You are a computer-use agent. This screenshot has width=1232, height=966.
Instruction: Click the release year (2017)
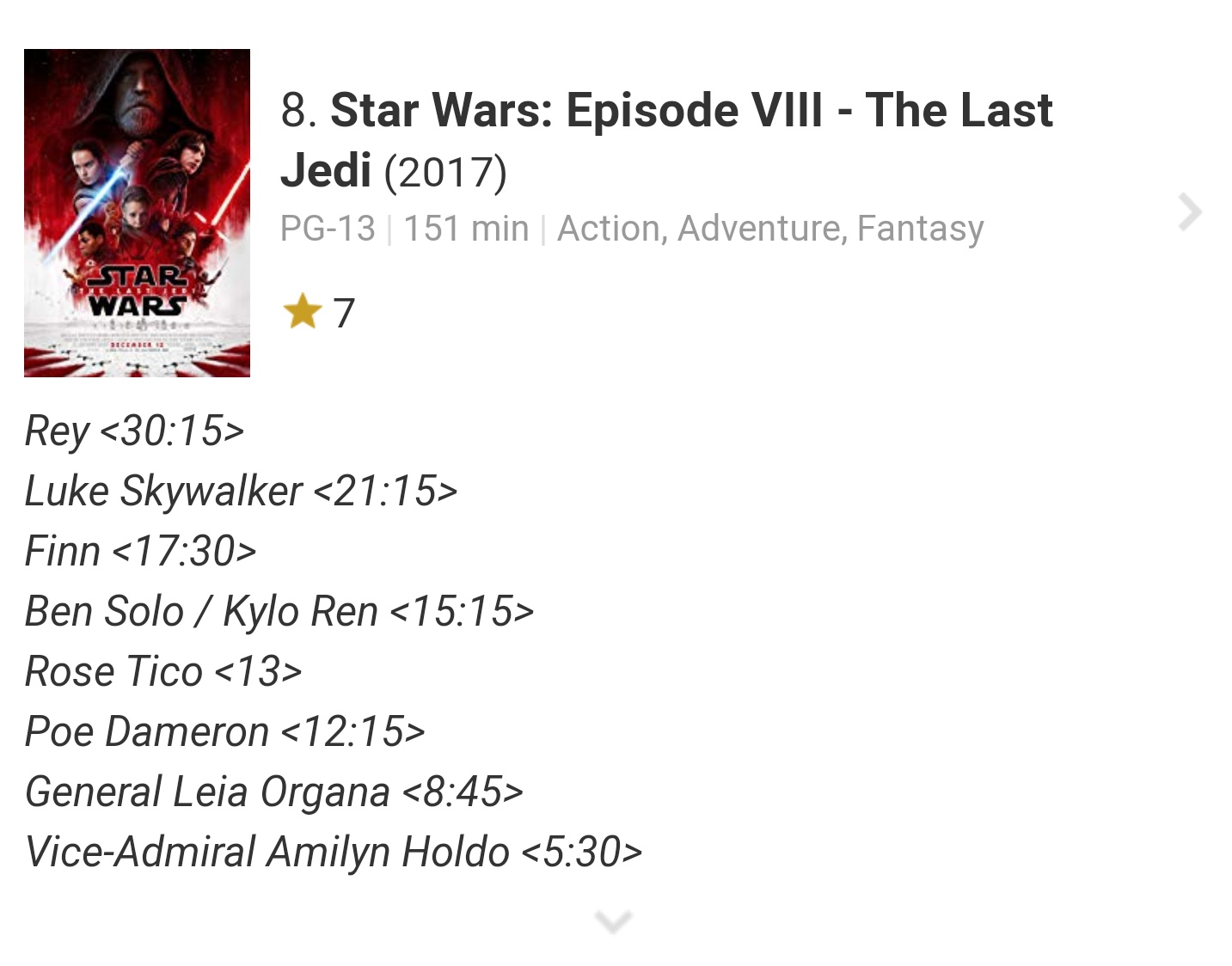coord(445,171)
